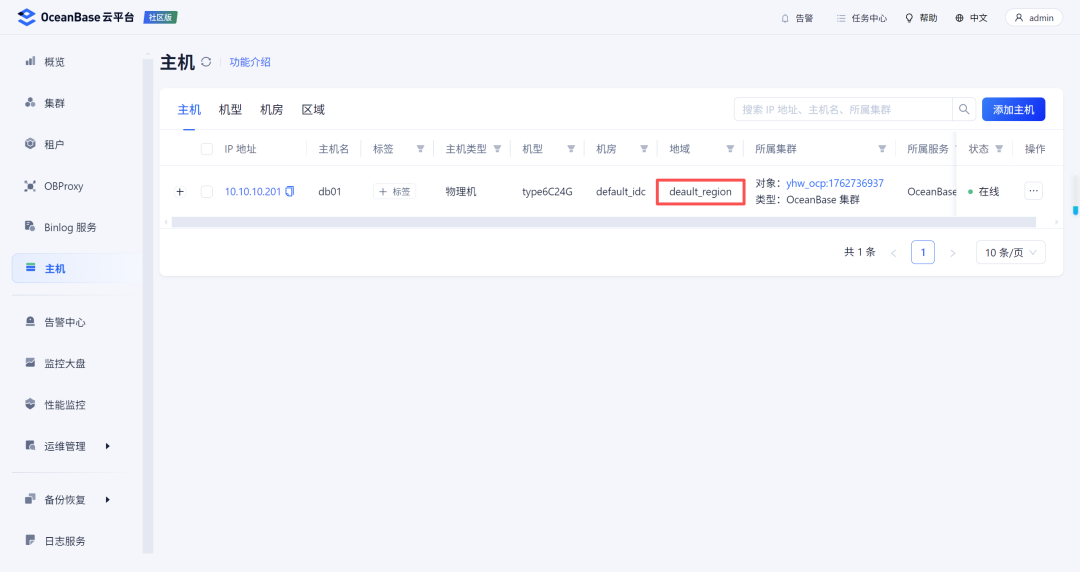Refresh the host list with the reload icon
Viewport: 1080px width, 572px height.
pyautogui.click(x=206, y=62)
